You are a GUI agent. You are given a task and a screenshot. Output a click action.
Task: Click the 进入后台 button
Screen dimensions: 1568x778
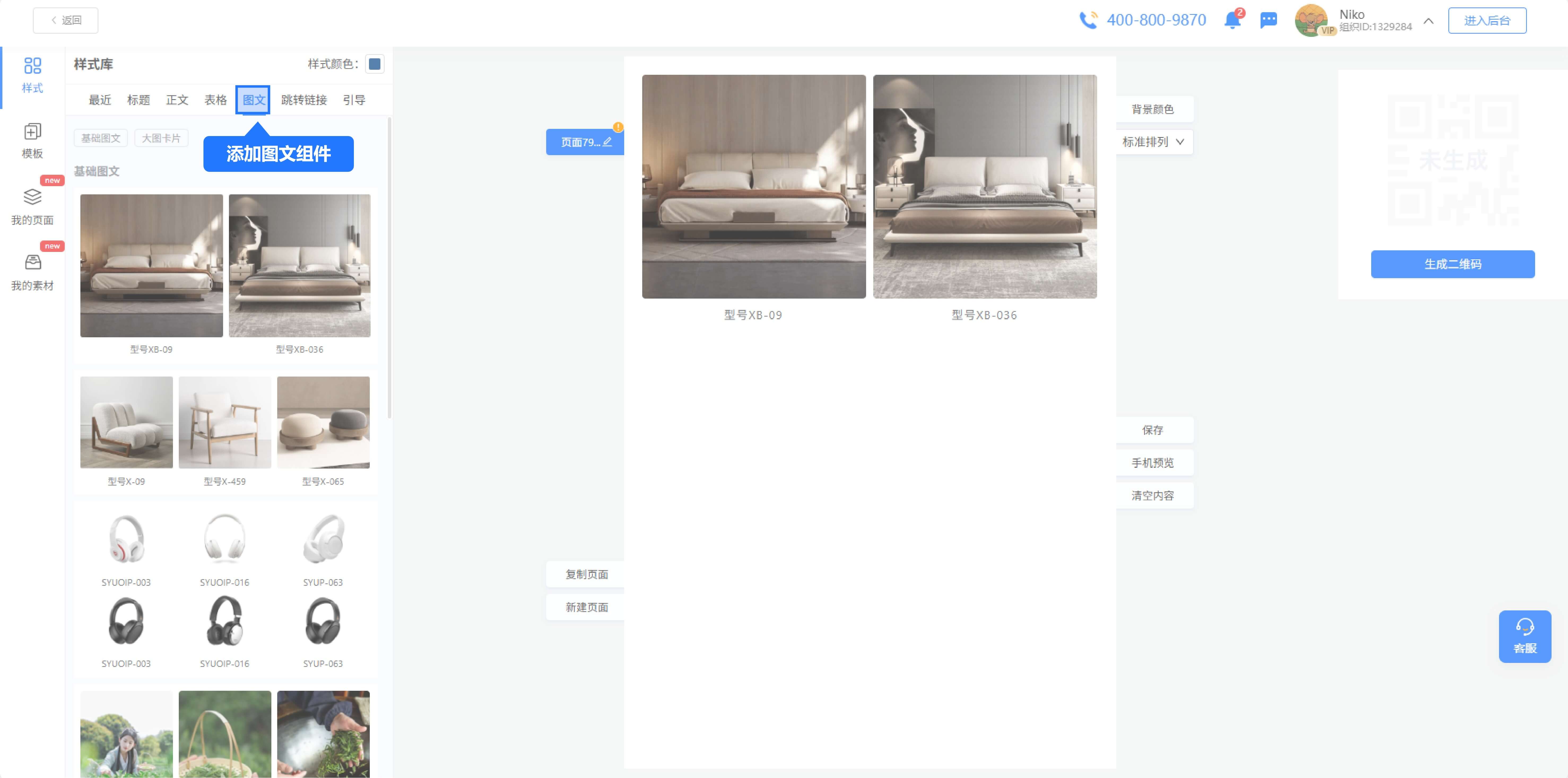(1487, 21)
